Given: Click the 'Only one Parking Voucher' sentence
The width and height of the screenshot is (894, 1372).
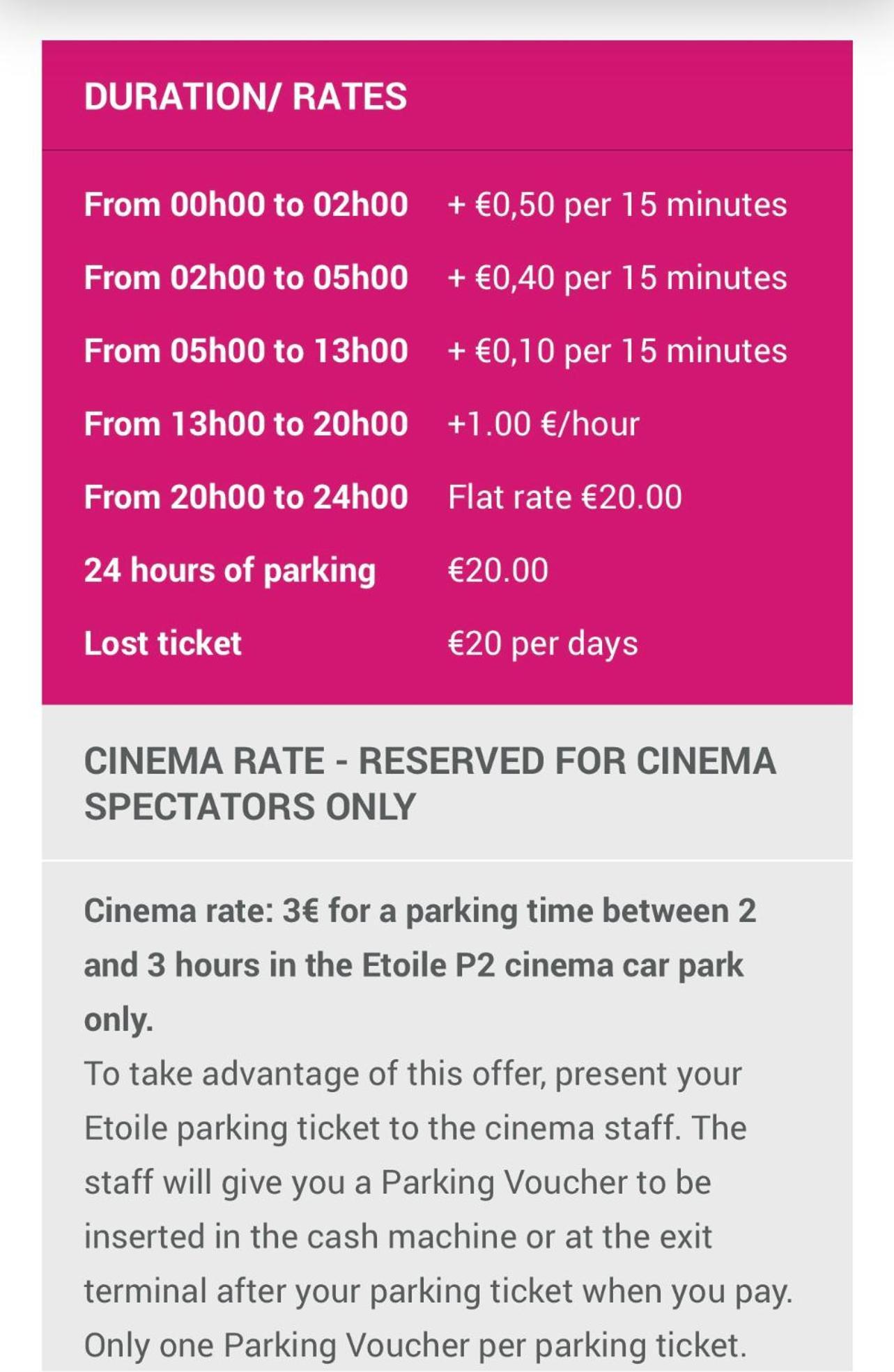Looking at the screenshot, I should pyautogui.click(x=415, y=1345).
